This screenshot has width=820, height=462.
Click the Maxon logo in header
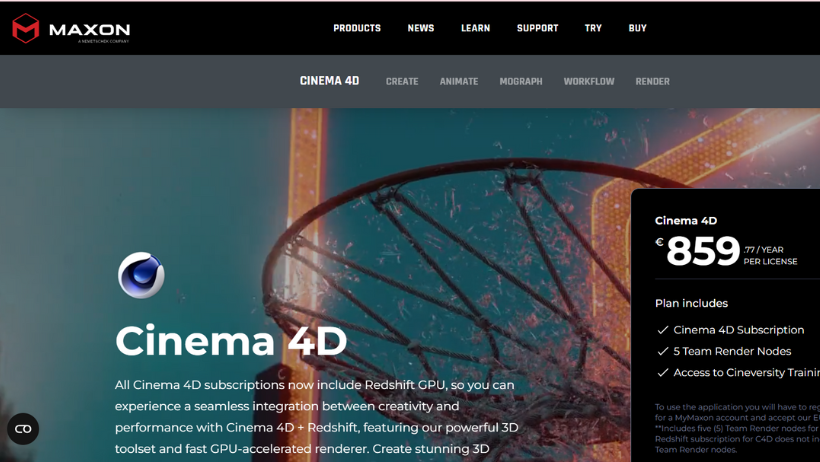pos(71,28)
